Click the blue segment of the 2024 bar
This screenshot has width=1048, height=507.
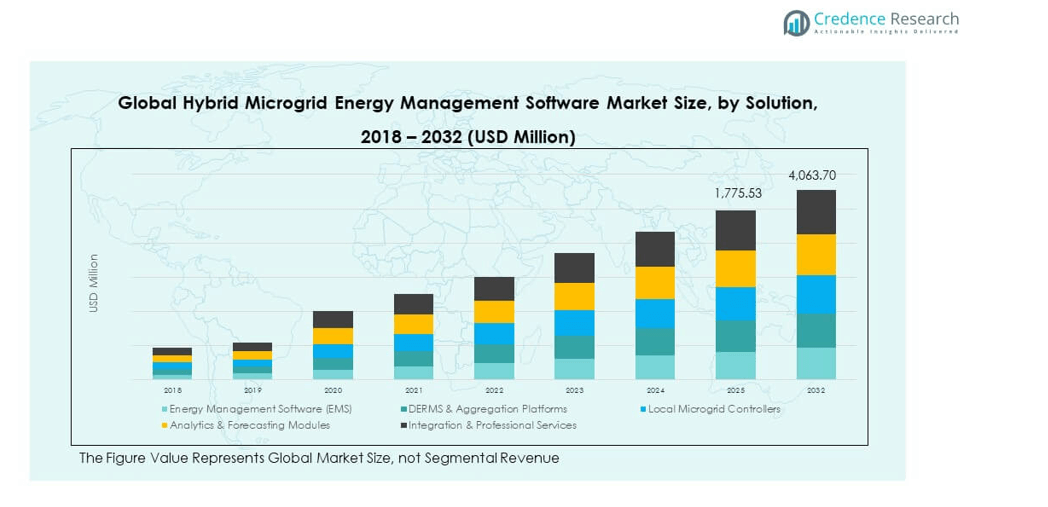pos(655,313)
